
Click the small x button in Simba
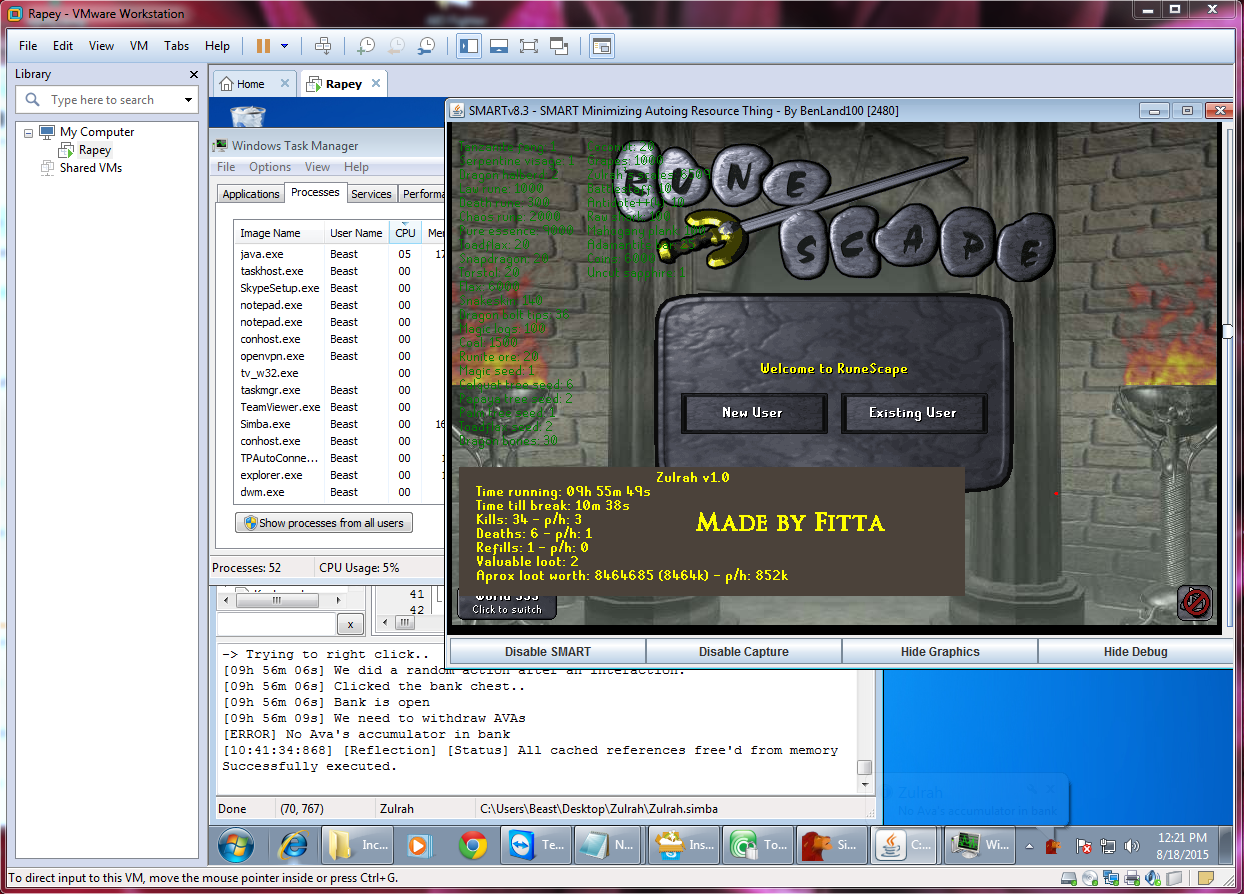tap(350, 625)
